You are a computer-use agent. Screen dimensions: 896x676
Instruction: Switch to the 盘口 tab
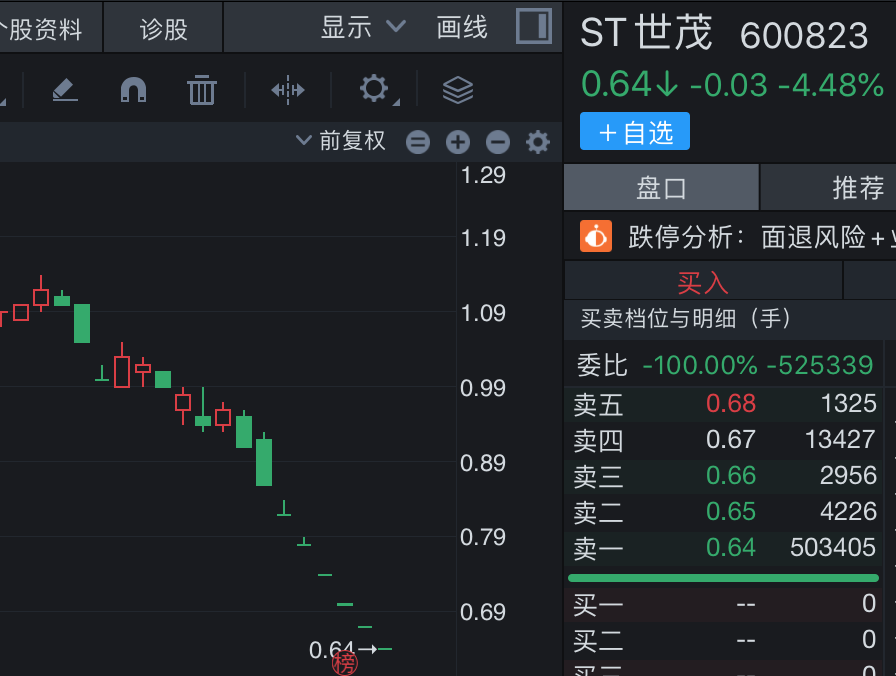661,187
